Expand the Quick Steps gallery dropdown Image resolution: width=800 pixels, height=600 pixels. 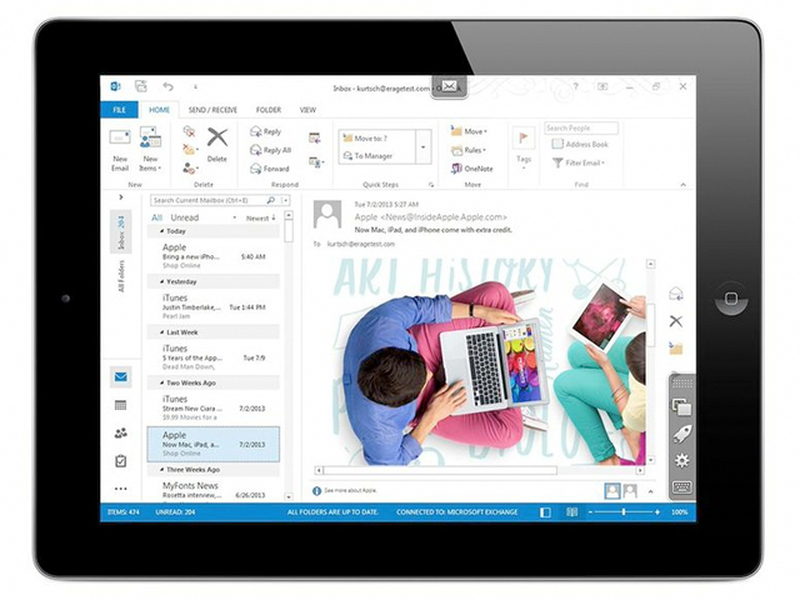(x=424, y=147)
